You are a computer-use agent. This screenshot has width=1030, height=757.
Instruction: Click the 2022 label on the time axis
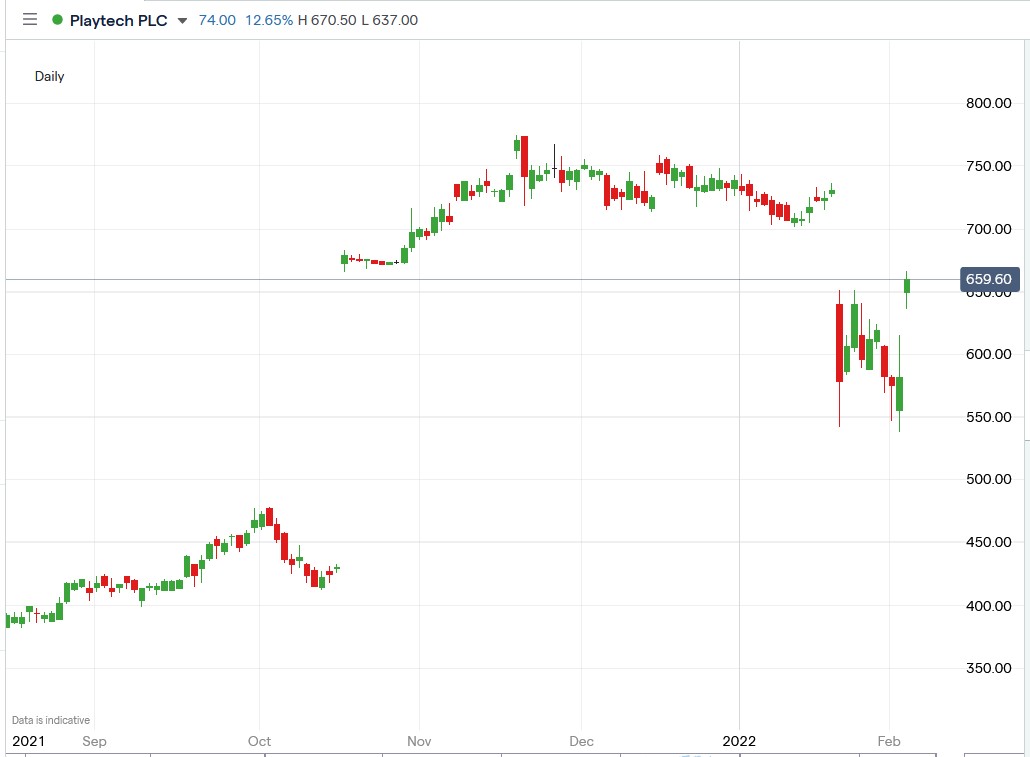[739, 742]
